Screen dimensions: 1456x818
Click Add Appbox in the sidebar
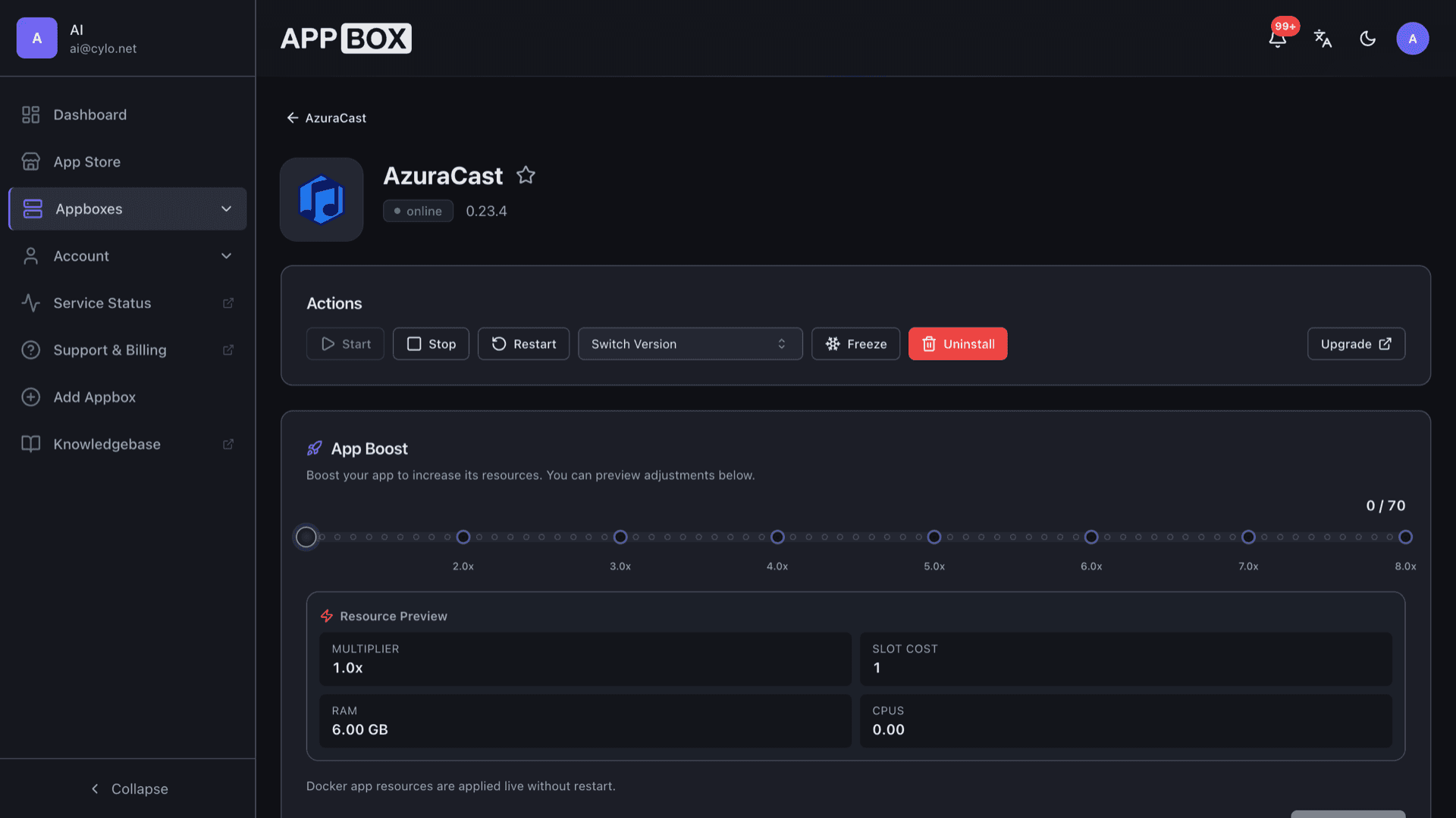click(127, 396)
